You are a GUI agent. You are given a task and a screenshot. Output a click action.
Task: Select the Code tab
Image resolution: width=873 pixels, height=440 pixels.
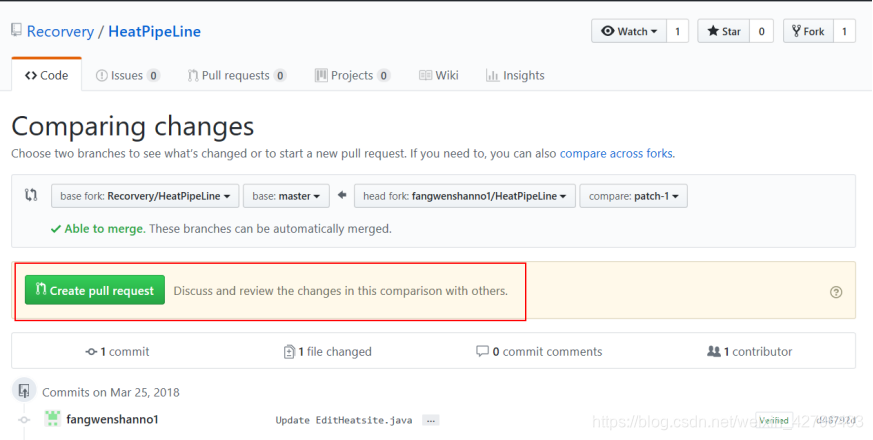[46, 75]
